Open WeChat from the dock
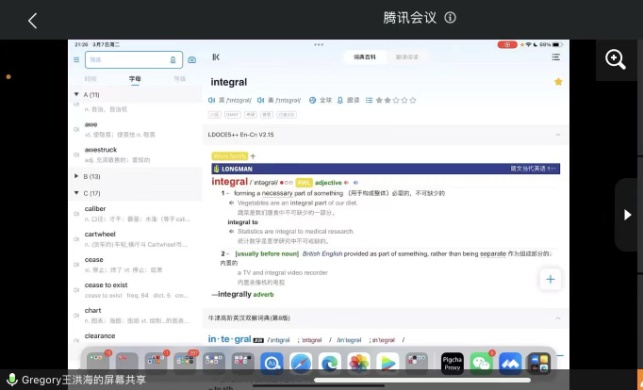This screenshot has height=390, width=643. 481,363
